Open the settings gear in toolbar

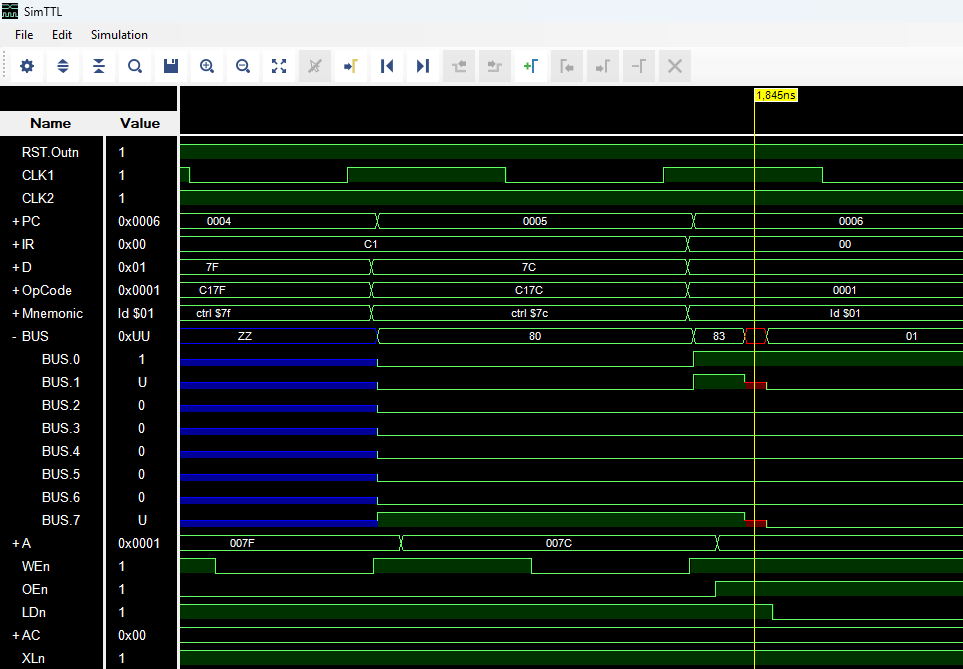(27, 66)
